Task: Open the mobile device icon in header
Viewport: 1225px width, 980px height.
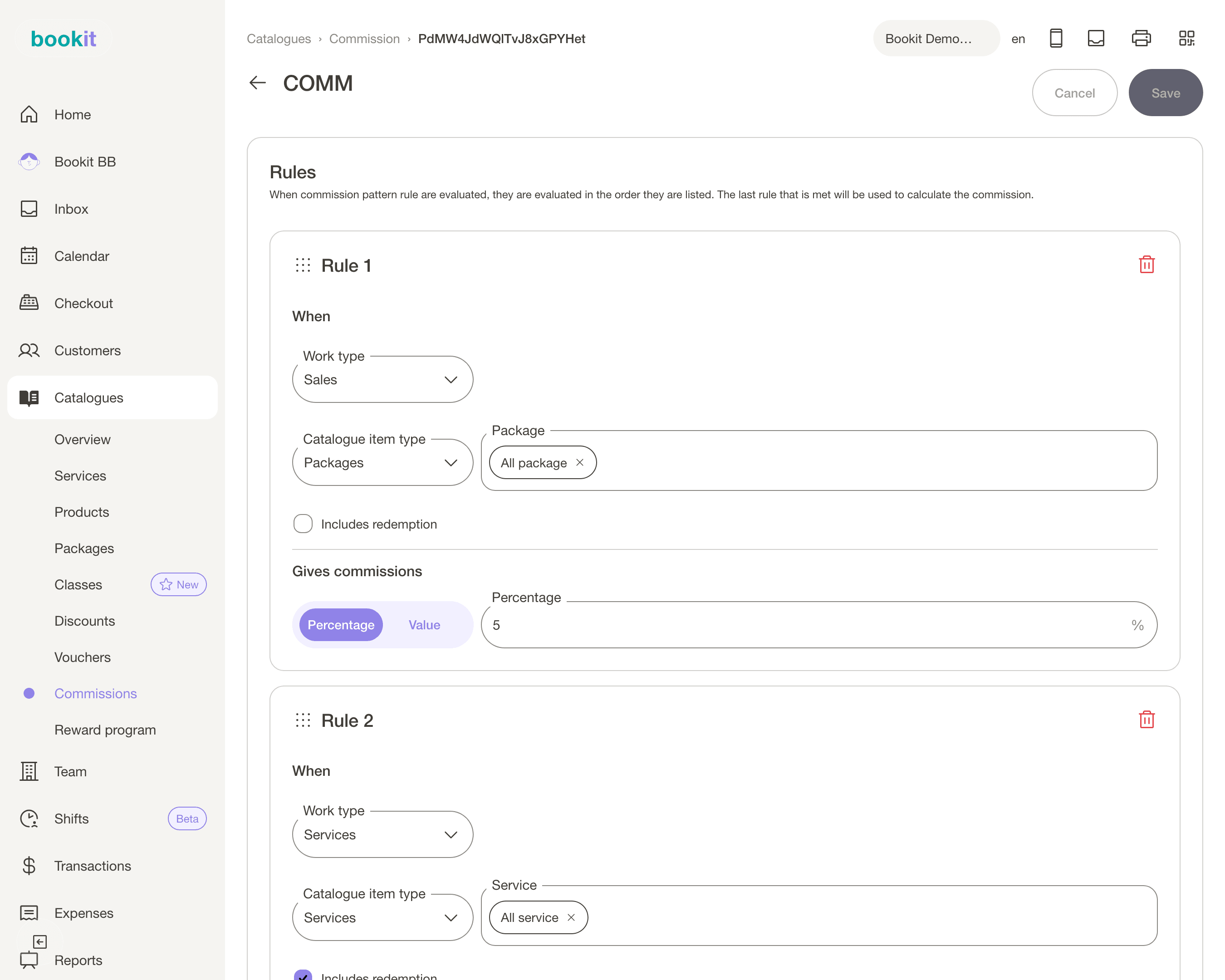Action: coord(1056,39)
